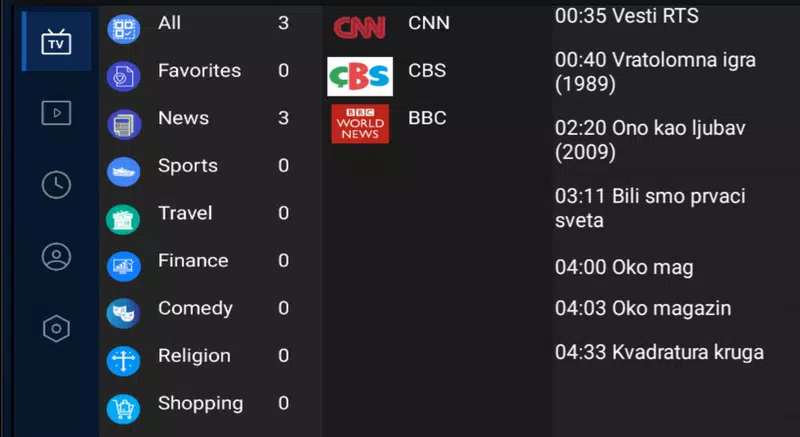The width and height of the screenshot is (800, 437).
Task: Tune to the CNN channel
Action: click(x=429, y=24)
